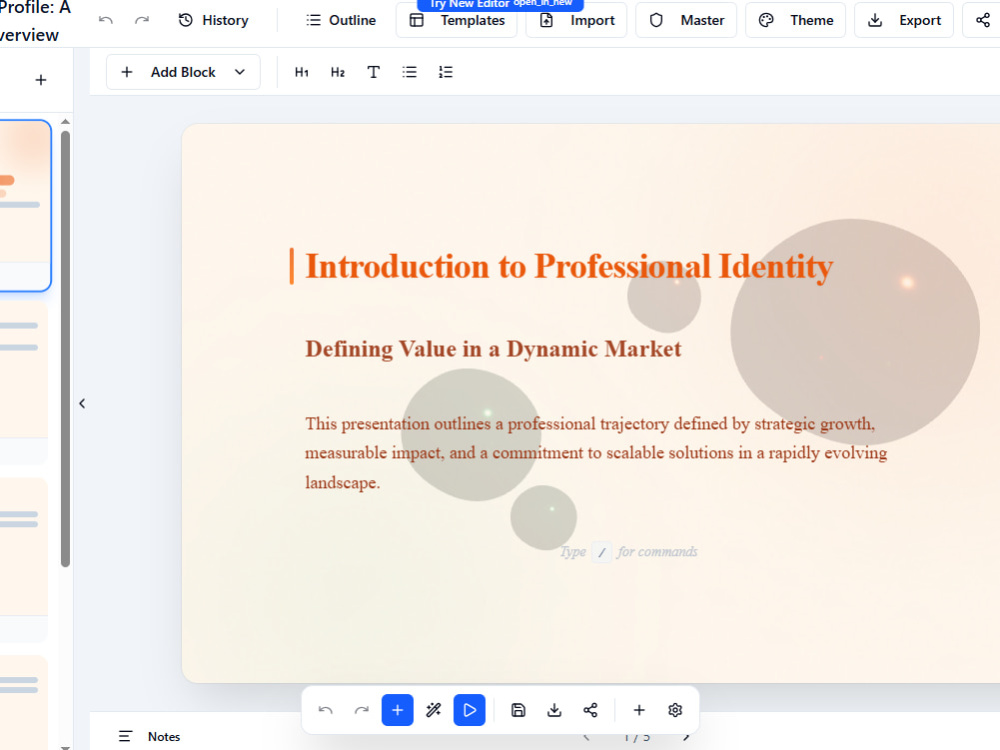The image size is (1000, 750).
Task: Click the Export button
Action: click(x=904, y=20)
